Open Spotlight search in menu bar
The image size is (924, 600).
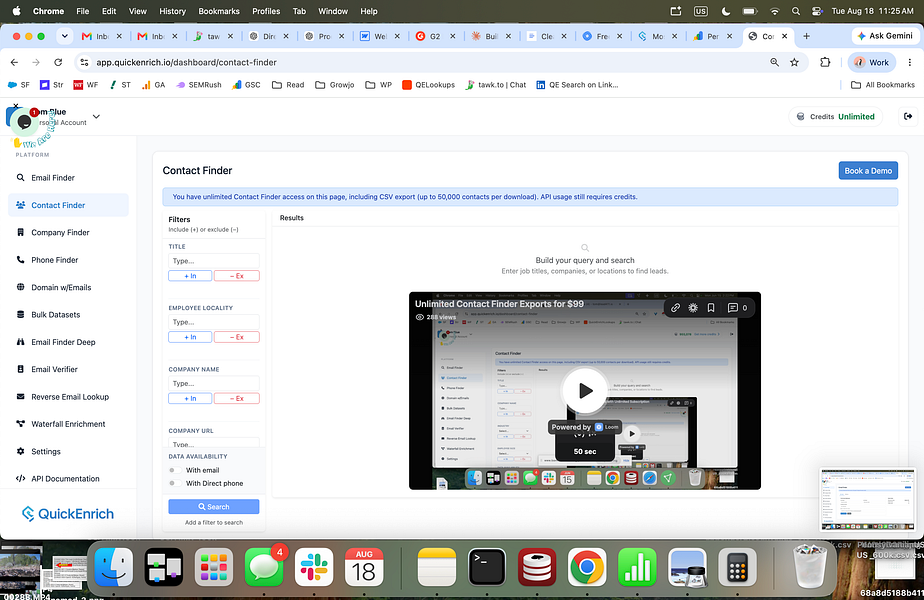pos(796,11)
